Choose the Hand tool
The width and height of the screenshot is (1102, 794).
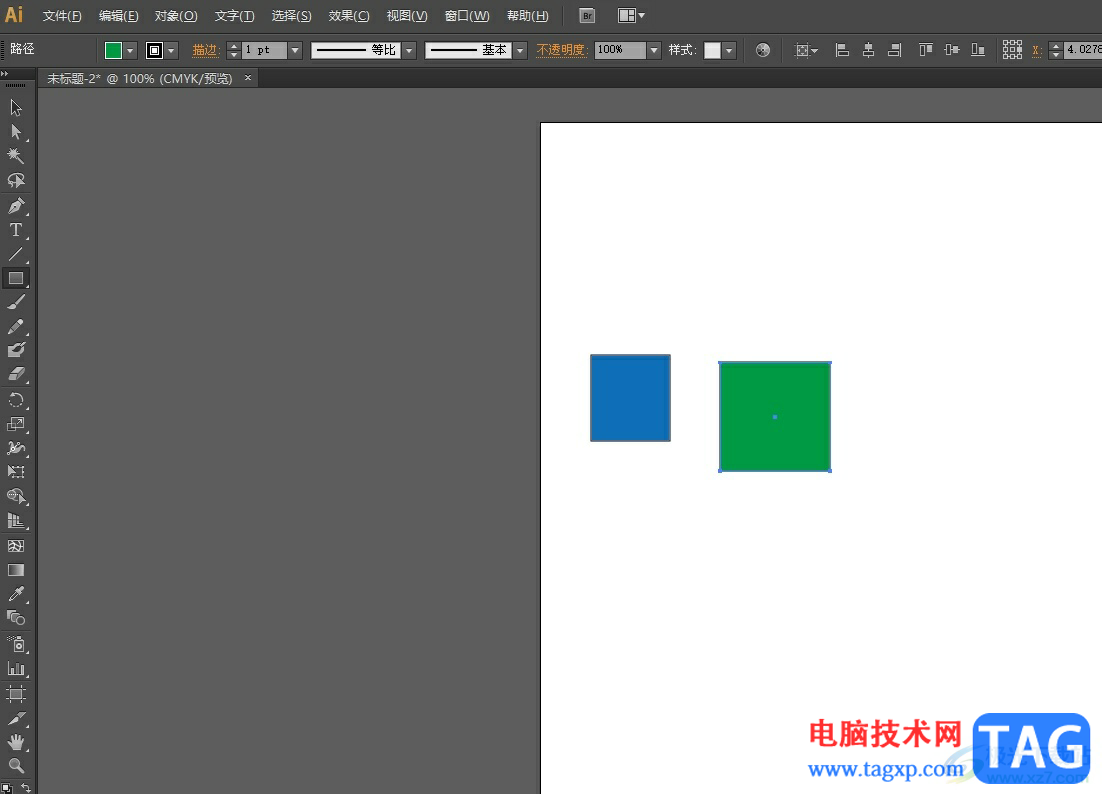(x=16, y=742)
